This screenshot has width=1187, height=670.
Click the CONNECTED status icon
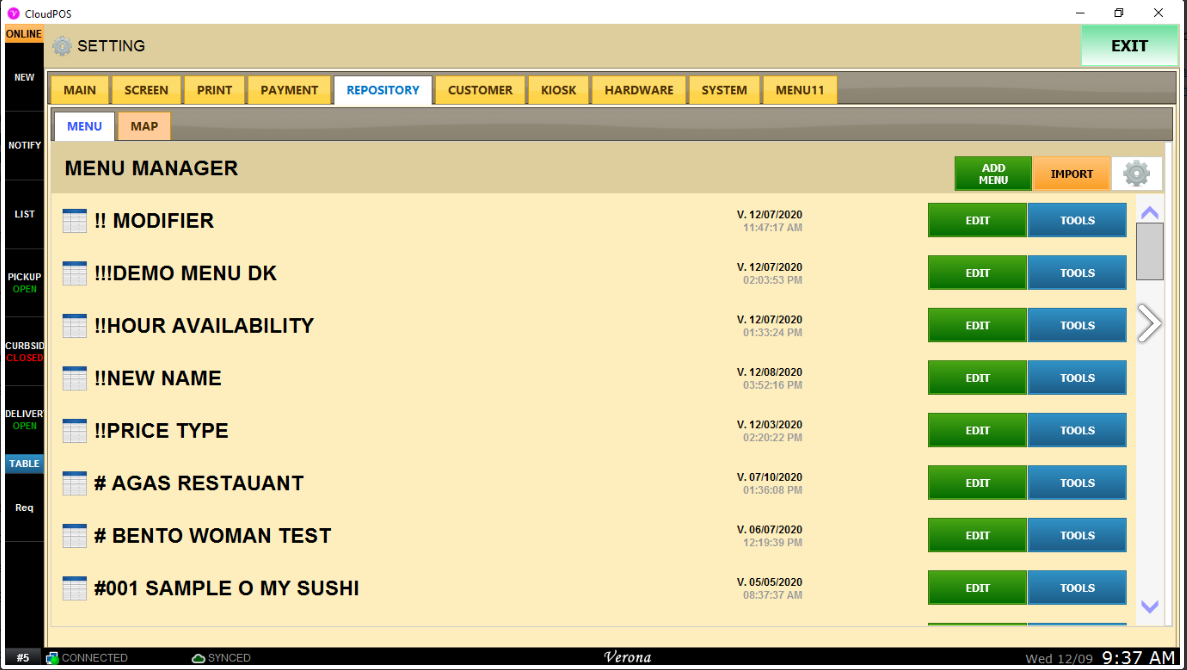[x=52, y=658]
